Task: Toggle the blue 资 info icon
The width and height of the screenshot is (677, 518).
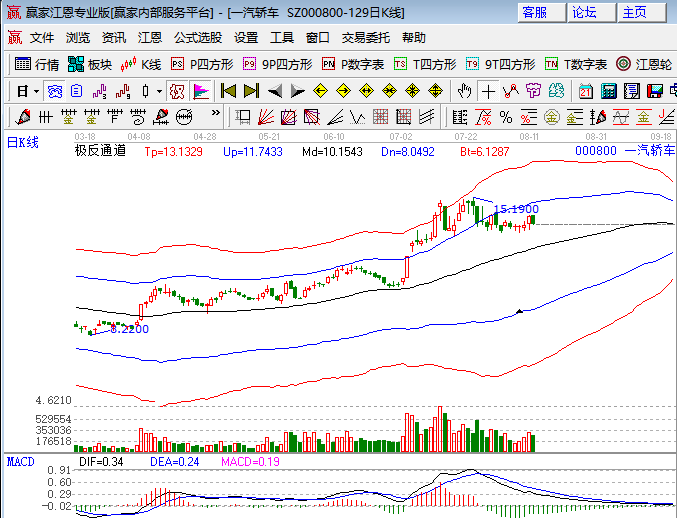Action: (x=55, y=92)
